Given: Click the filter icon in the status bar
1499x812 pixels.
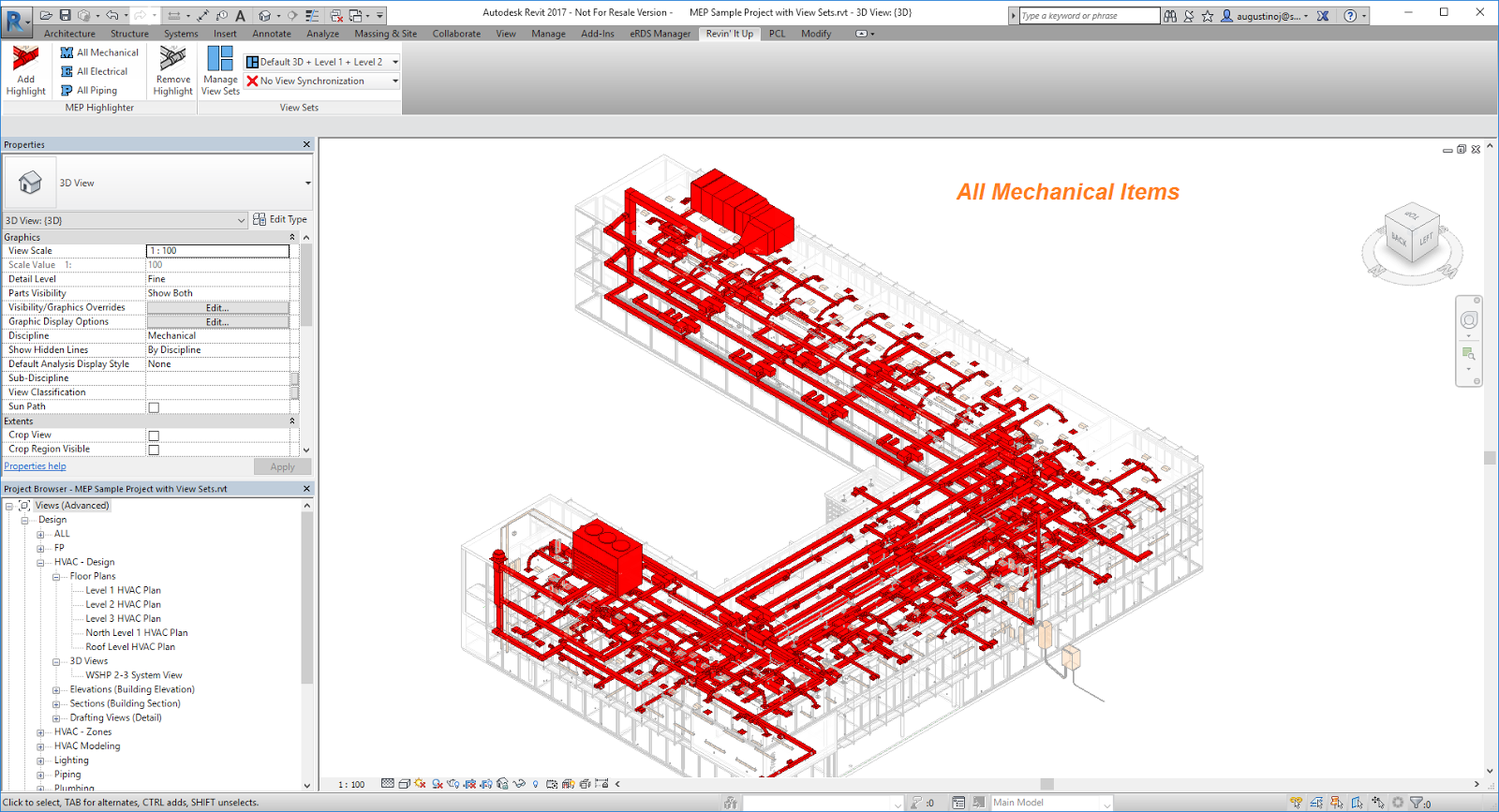Looking at the screenshot, I should tap(1417, 803).
